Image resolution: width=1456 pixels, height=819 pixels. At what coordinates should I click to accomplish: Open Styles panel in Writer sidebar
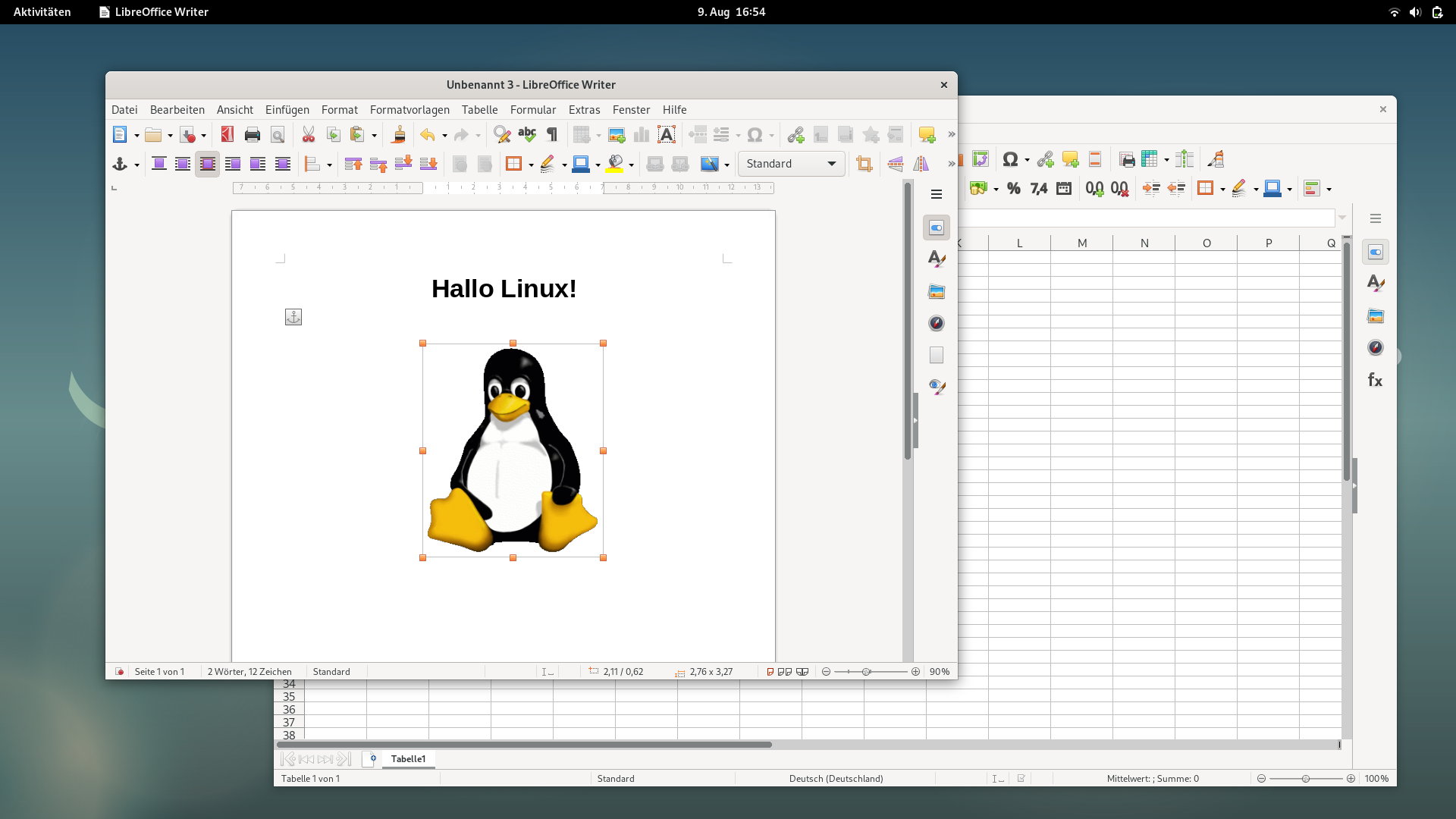click(937, 259)
